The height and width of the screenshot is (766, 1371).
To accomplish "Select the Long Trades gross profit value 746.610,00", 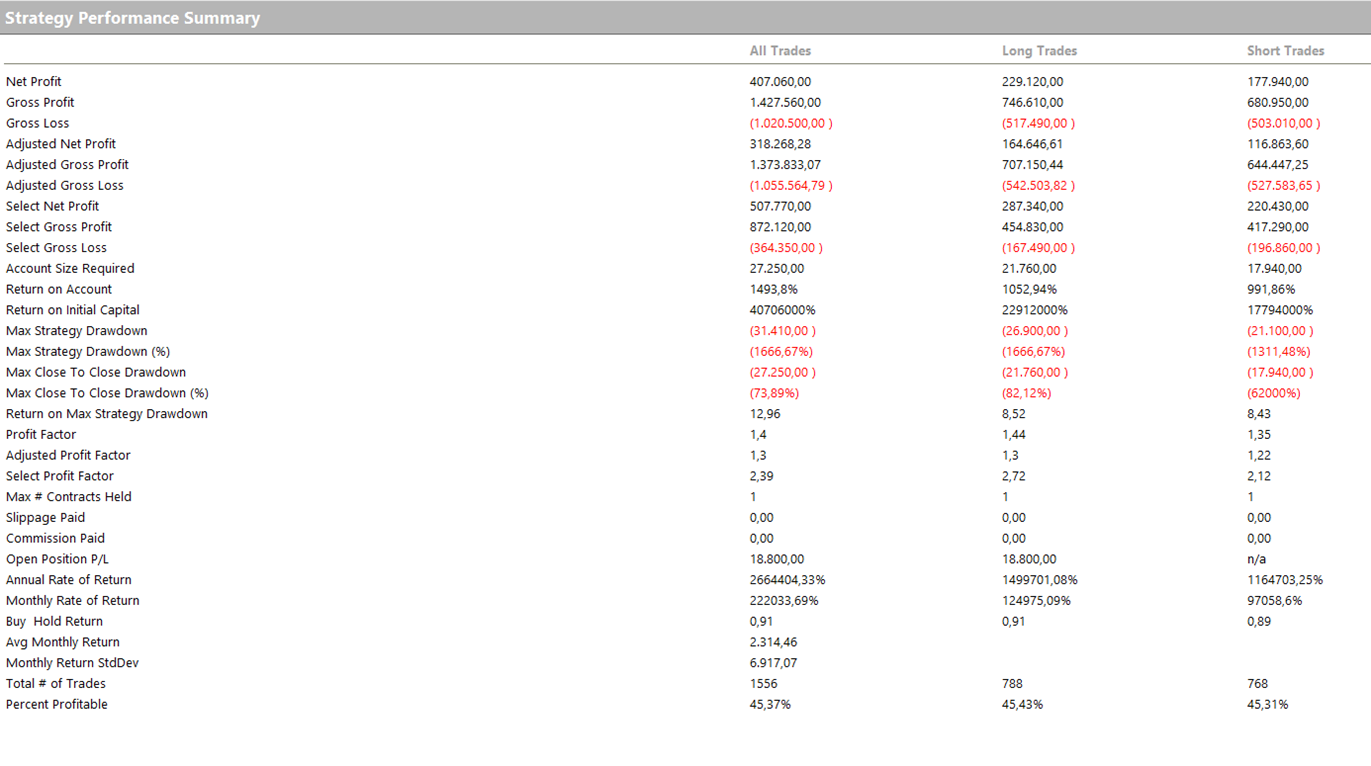I will coord(1032,103).
